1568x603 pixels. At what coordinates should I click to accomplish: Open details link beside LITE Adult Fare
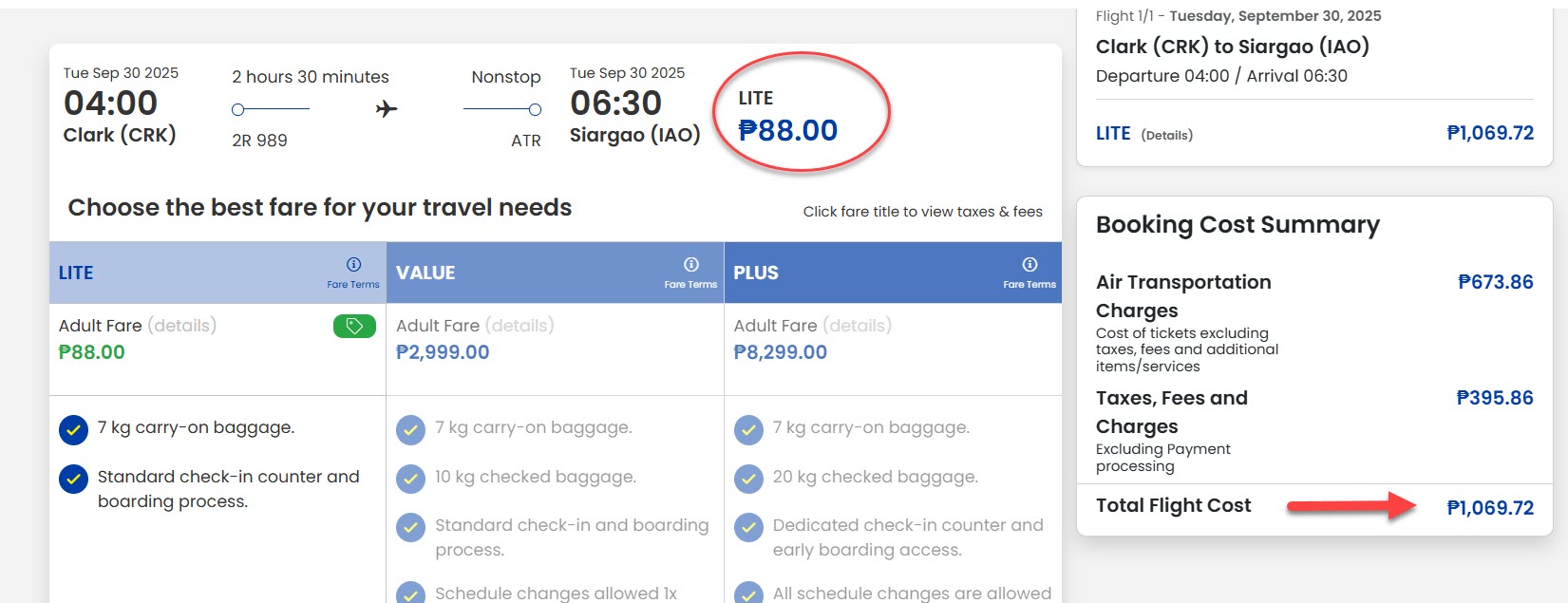[182, 326]
